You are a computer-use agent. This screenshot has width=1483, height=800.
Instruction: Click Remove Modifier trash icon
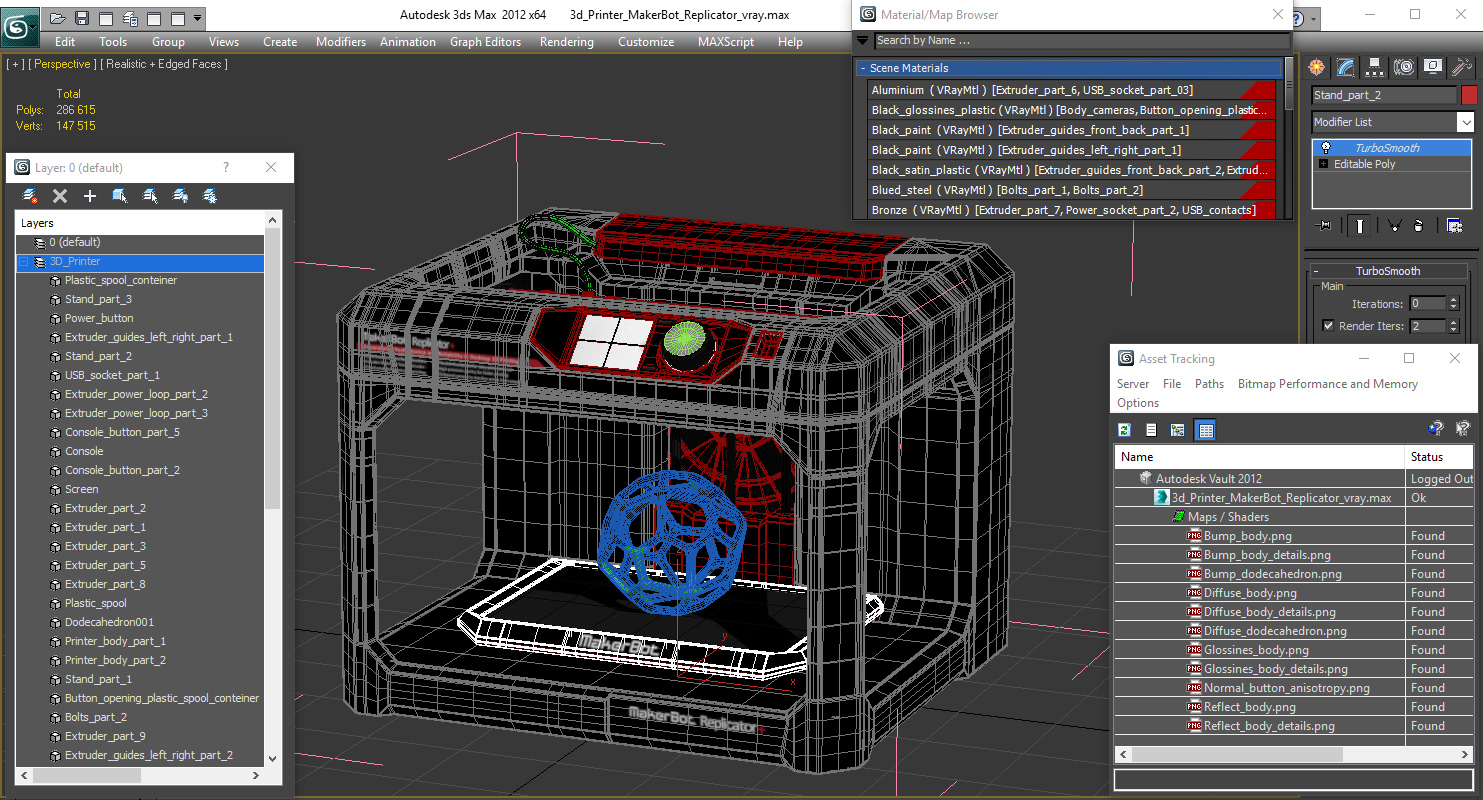[x=1418, y=226]
